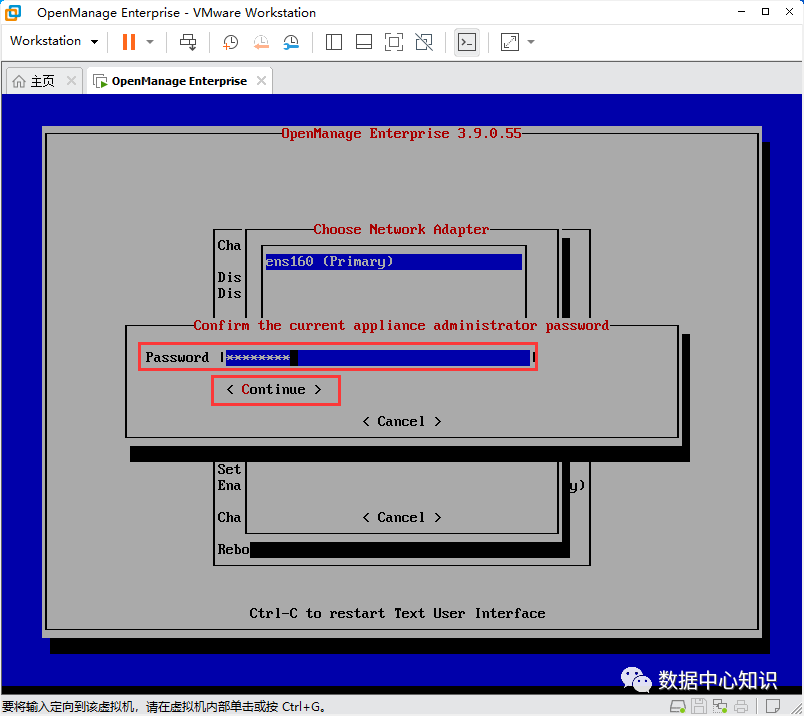This screenshot has height=716, width=804.
Task: Click the stretch guest display icon
Action: (510, 42)
